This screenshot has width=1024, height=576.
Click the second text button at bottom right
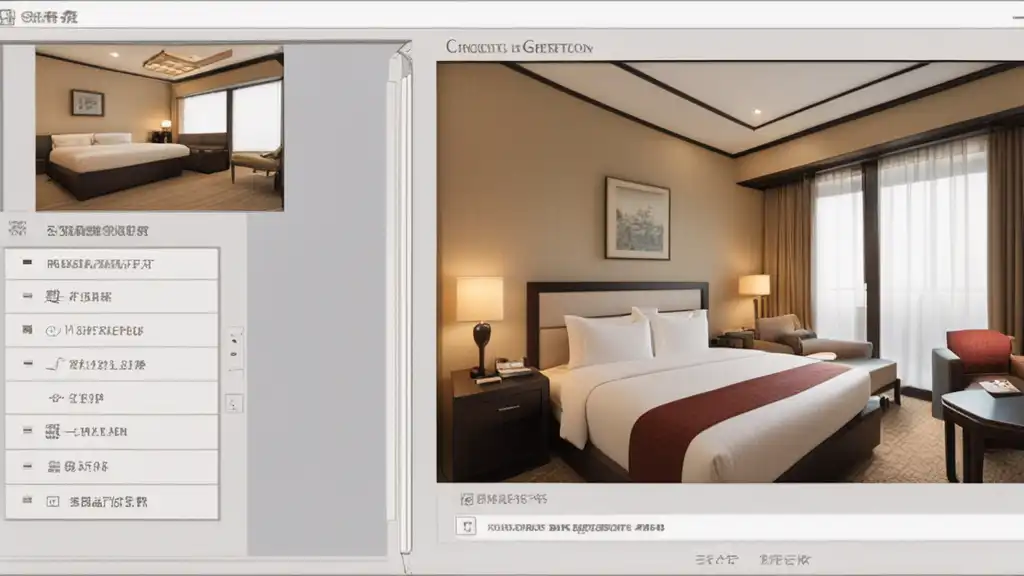784,560
